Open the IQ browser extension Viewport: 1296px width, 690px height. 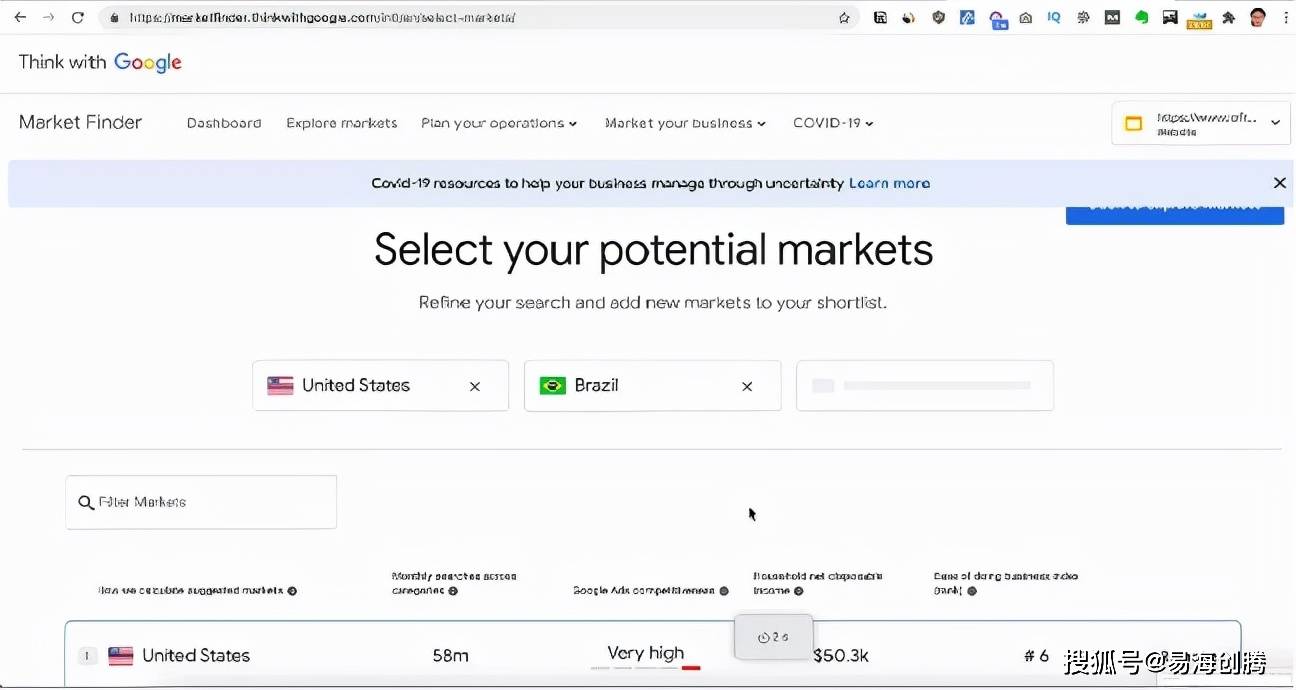pyautogui.click(x=1054, y=17)
